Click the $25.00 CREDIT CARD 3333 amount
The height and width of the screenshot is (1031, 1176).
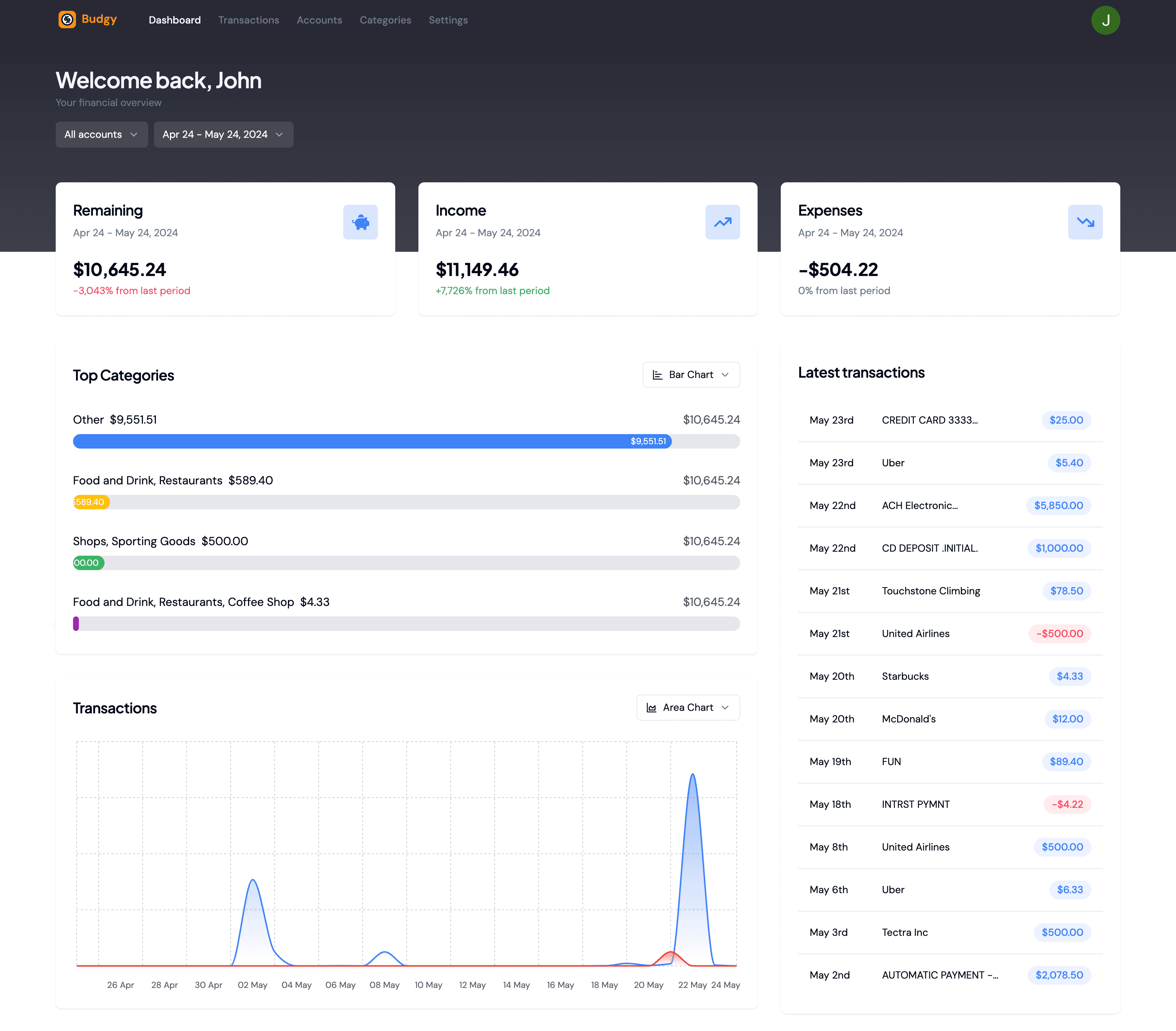pyautogui.click(x=1066, y=420)
